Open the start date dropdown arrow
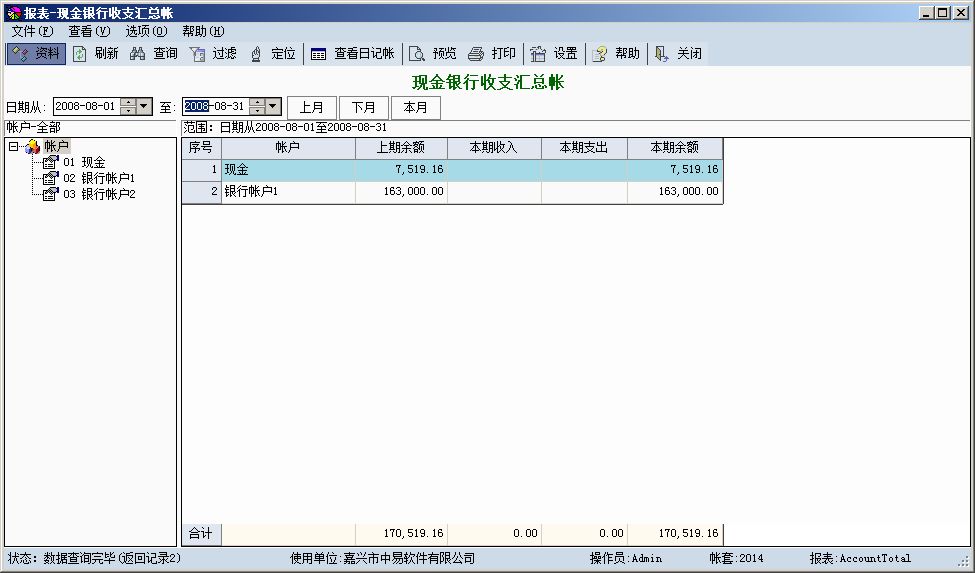 (143, 106)
